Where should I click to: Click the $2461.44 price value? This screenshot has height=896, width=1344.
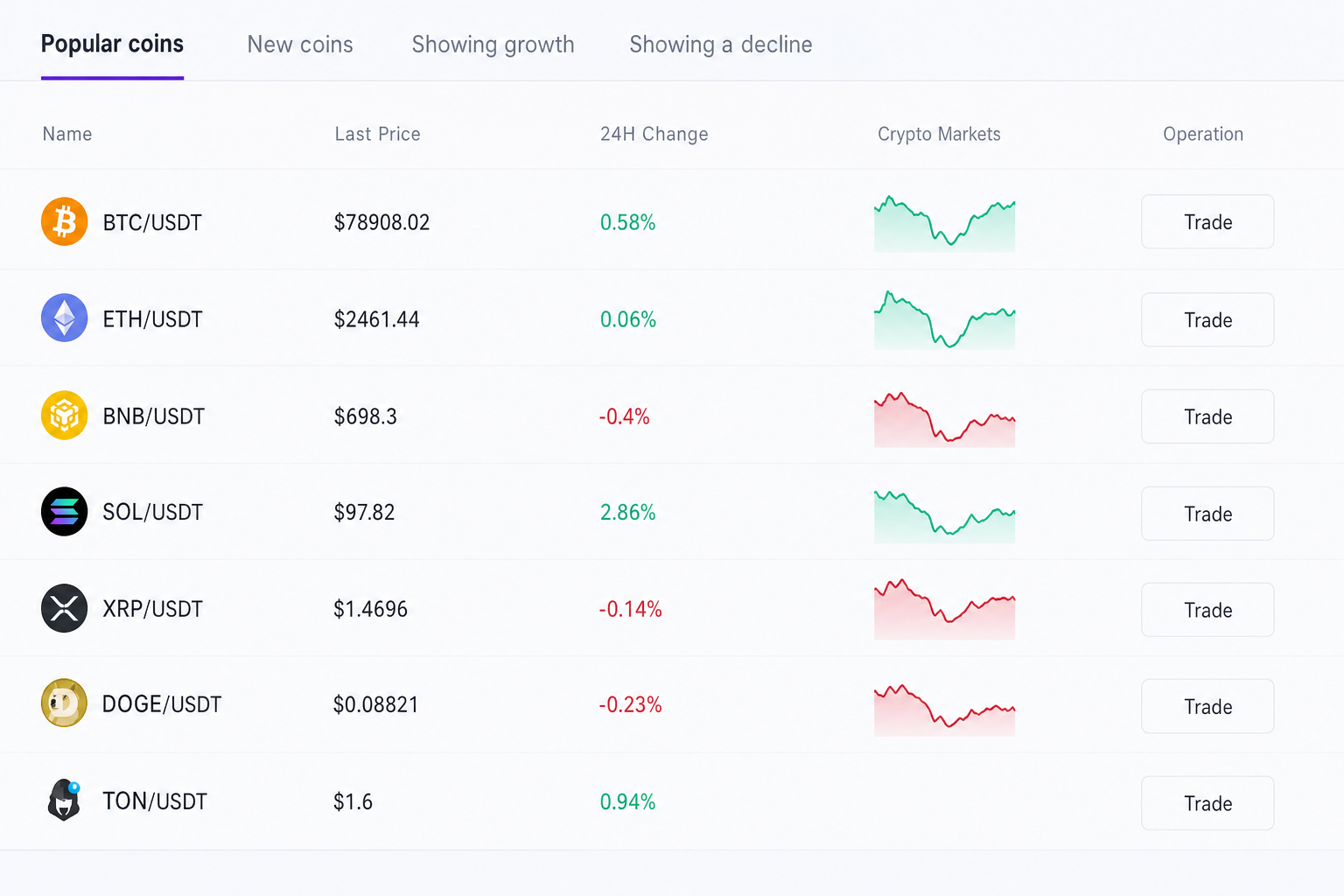point(376,319)
